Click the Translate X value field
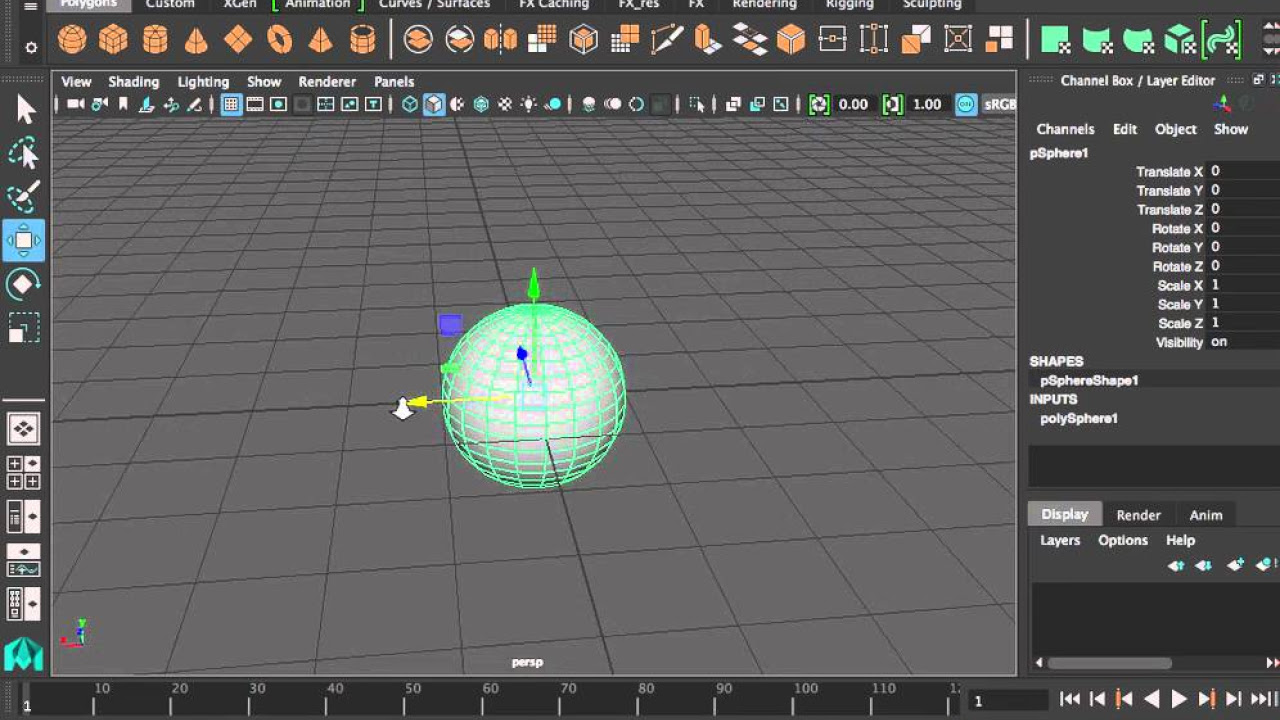The width and height of the screenshot is (1280, 720). [1240, 171]
